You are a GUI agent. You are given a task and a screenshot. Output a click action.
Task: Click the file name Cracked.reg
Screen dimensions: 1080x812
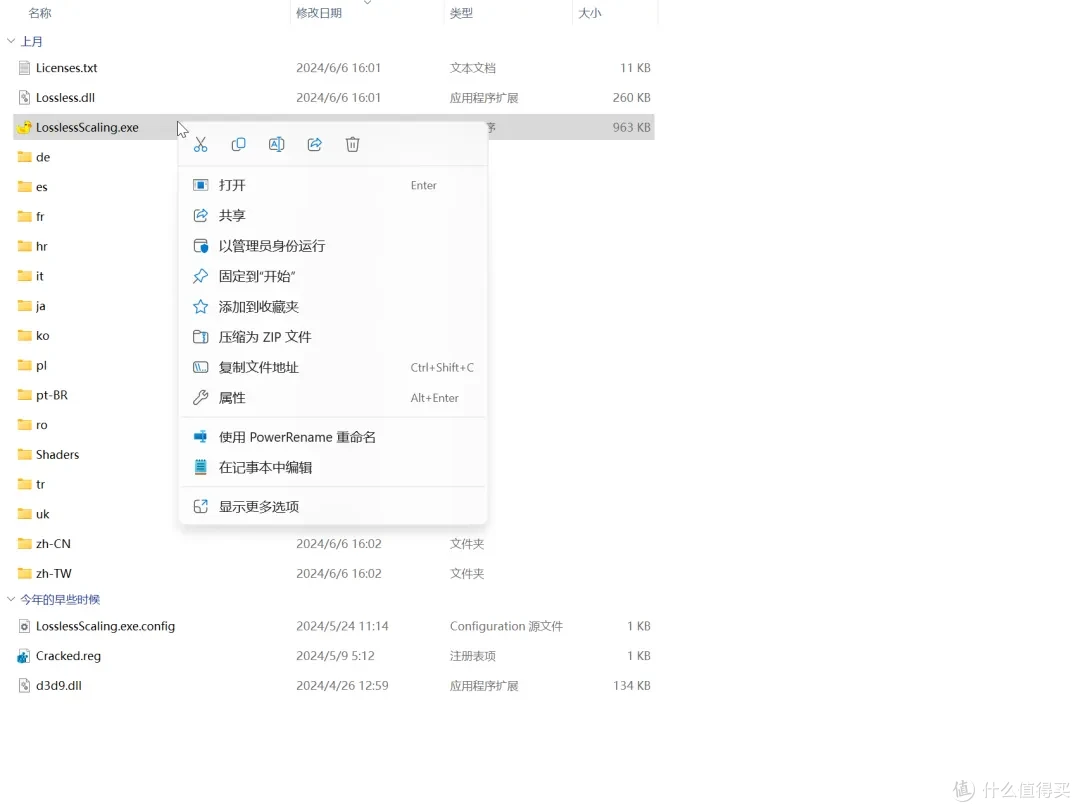[x=68, y=656]
